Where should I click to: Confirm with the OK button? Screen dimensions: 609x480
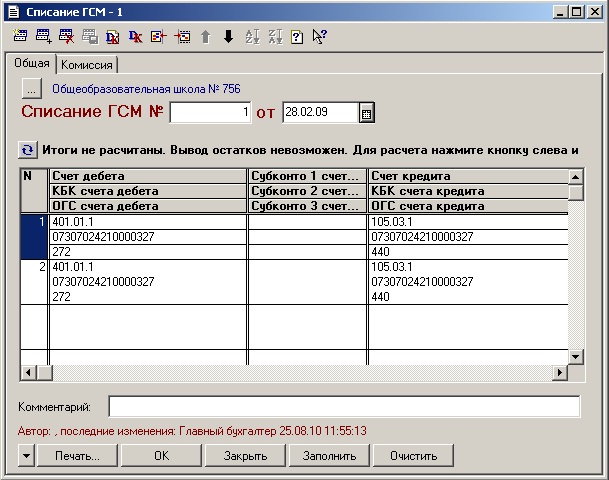click(x=161, y=456)
